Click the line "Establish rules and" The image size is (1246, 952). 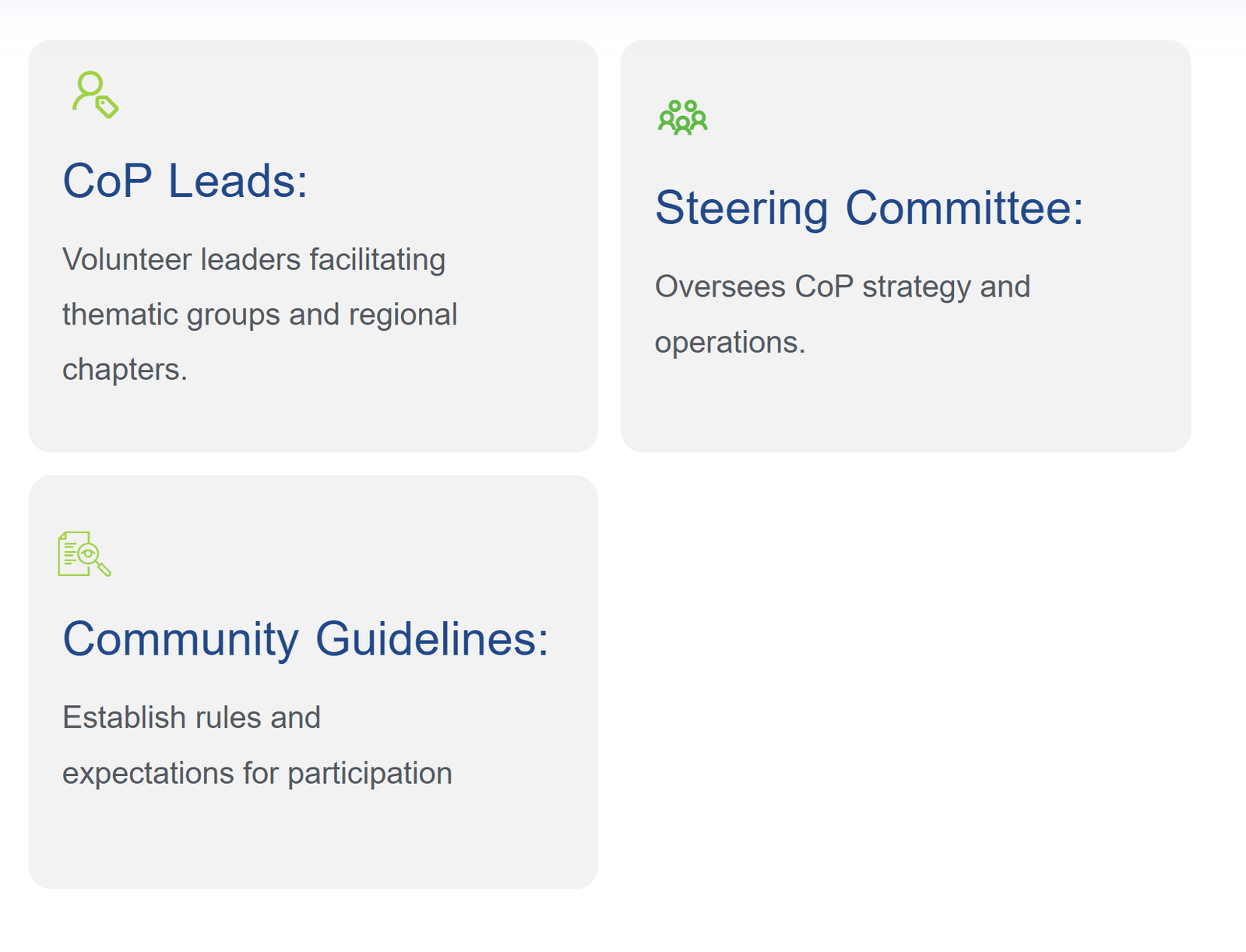(x=192, y=717)
